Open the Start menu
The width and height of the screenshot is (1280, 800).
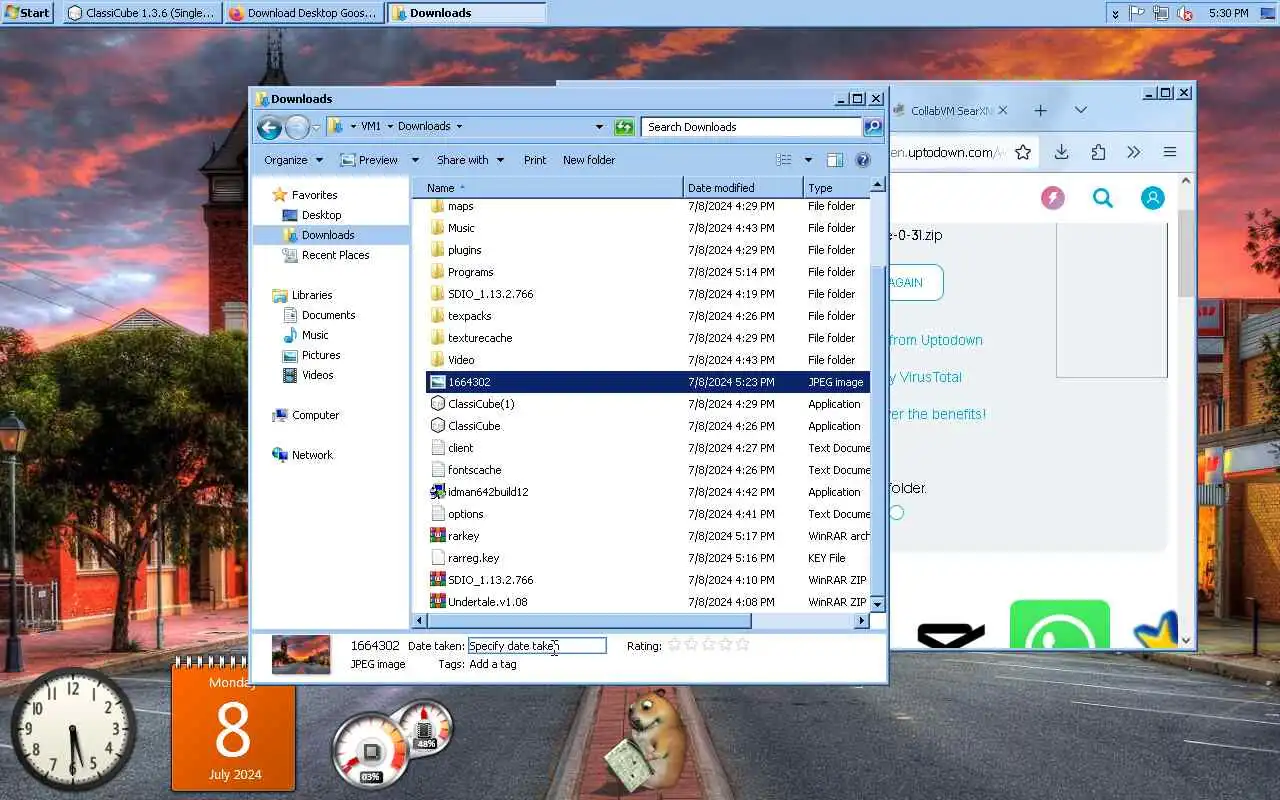coord(27,13)
